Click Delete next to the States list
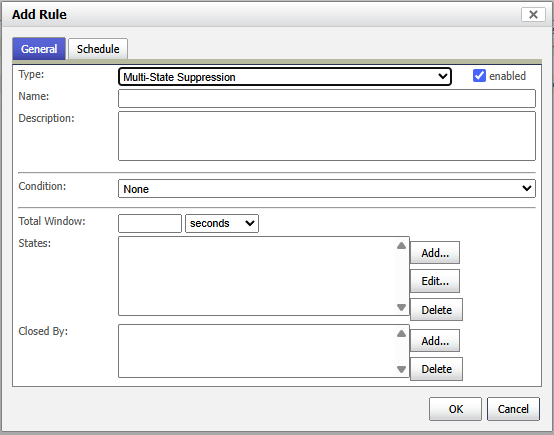Screen dimensions: 554x435 coord(436,310)
